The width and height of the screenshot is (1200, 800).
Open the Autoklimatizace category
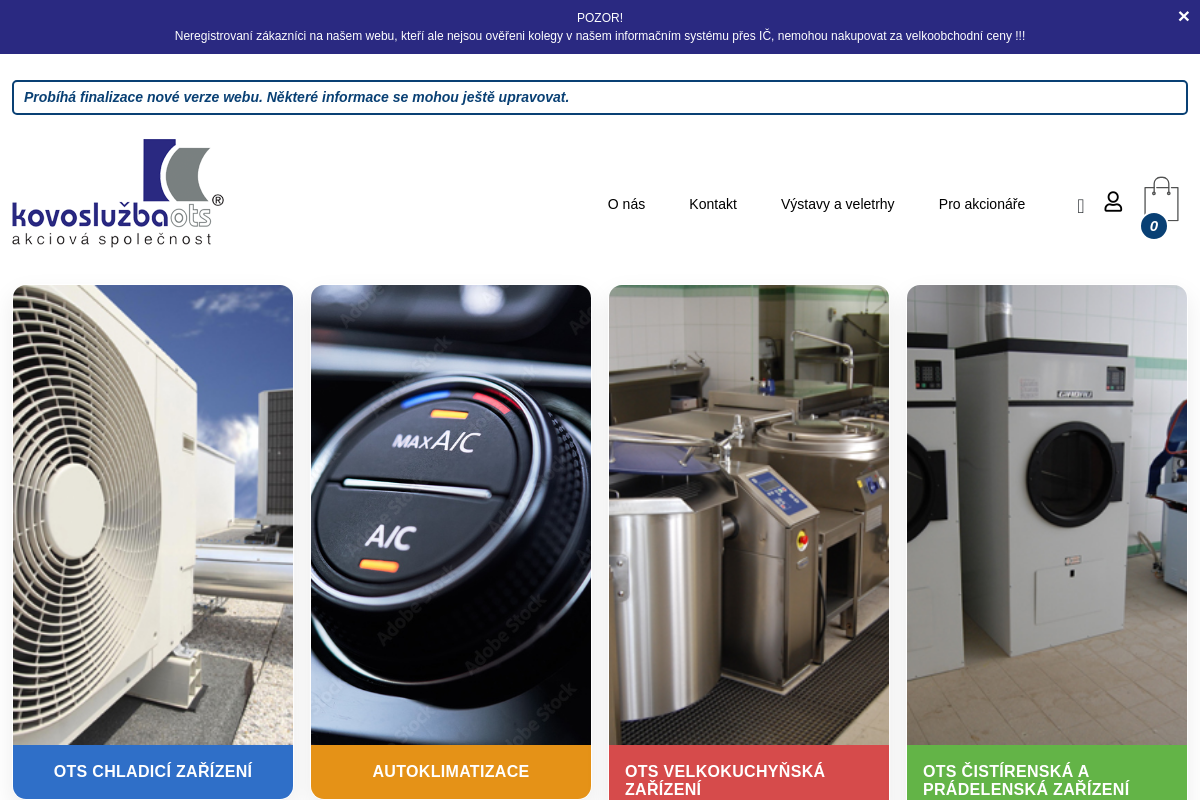(451, 771)
